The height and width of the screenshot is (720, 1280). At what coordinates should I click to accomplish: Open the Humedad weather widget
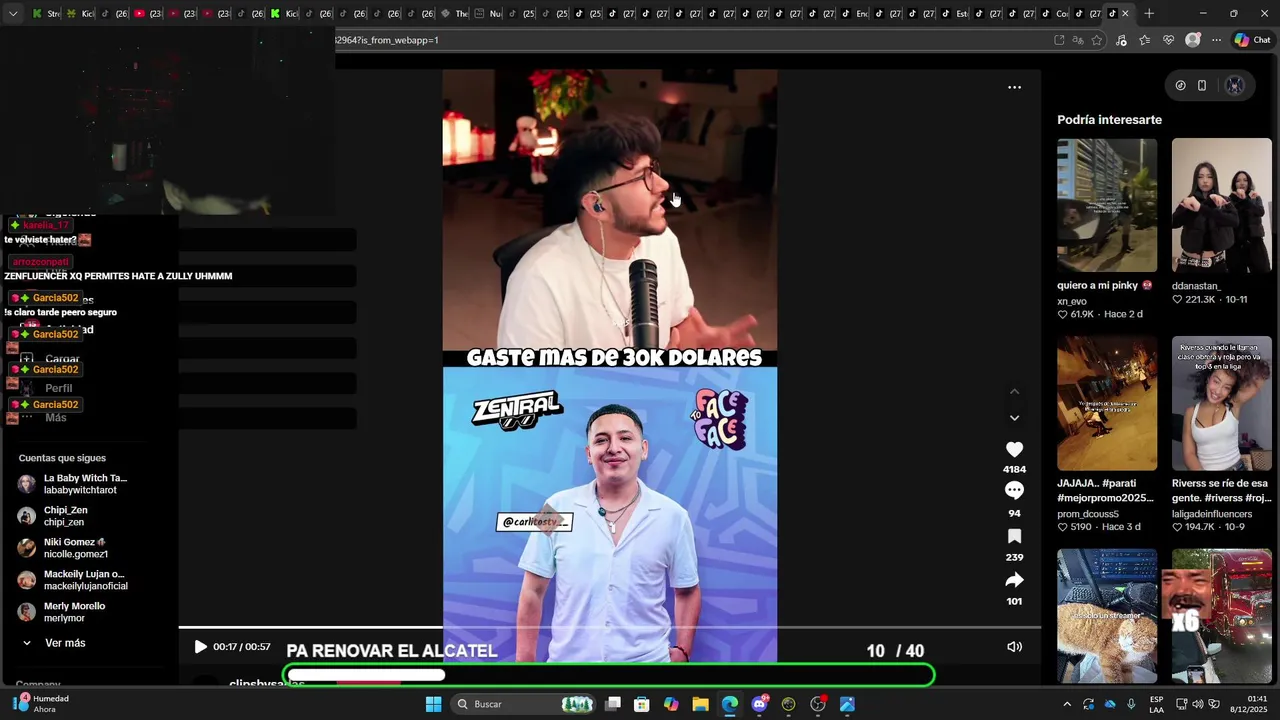coord(40,704)
